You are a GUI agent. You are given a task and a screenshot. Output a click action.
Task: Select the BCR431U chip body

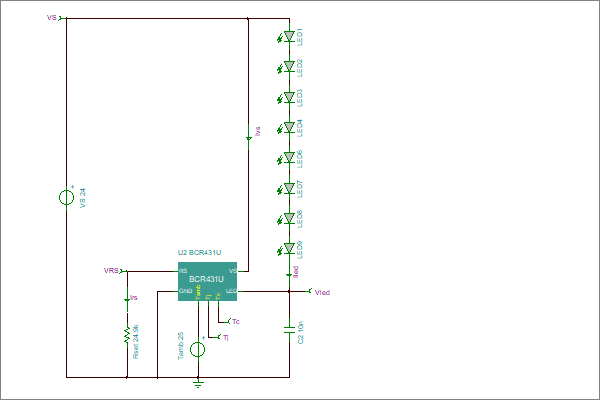207,281
